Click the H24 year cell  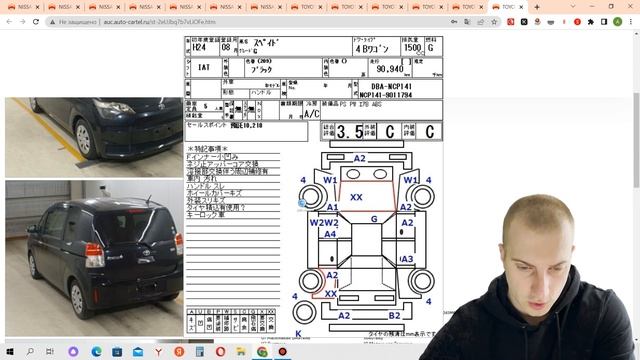(199, 47)
